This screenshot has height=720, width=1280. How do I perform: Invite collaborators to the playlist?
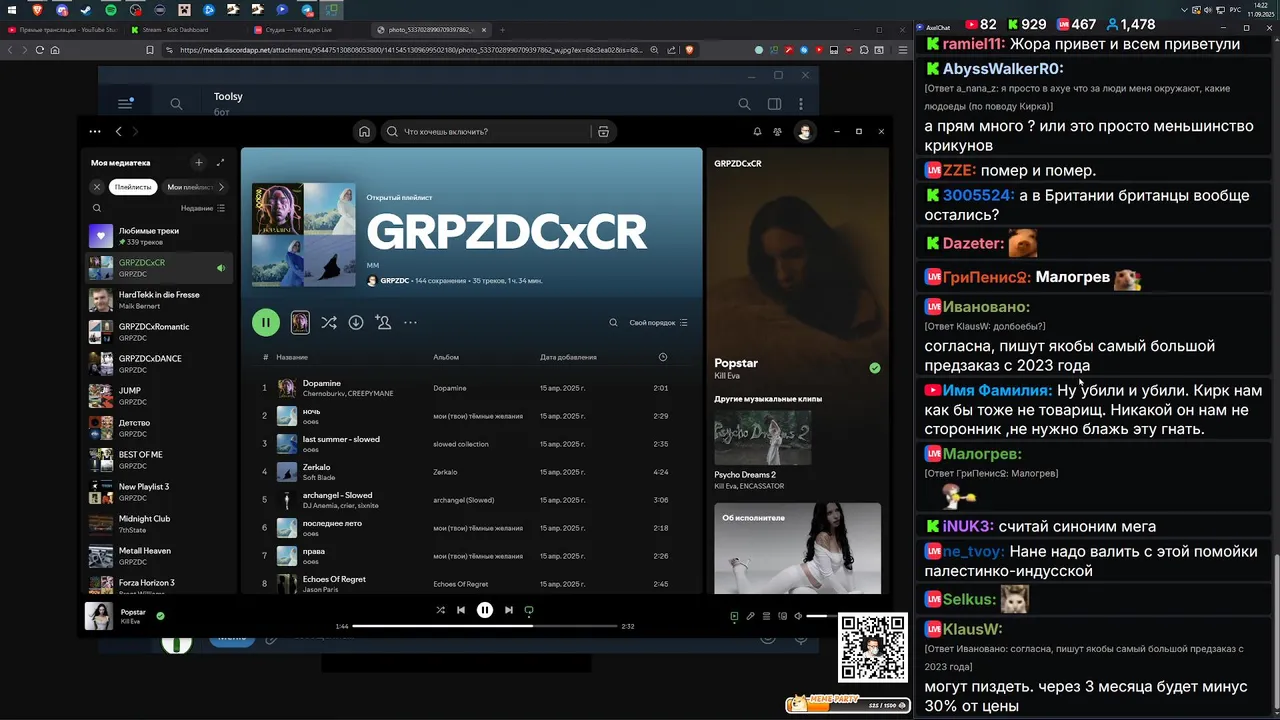click(x=383, y=322)
